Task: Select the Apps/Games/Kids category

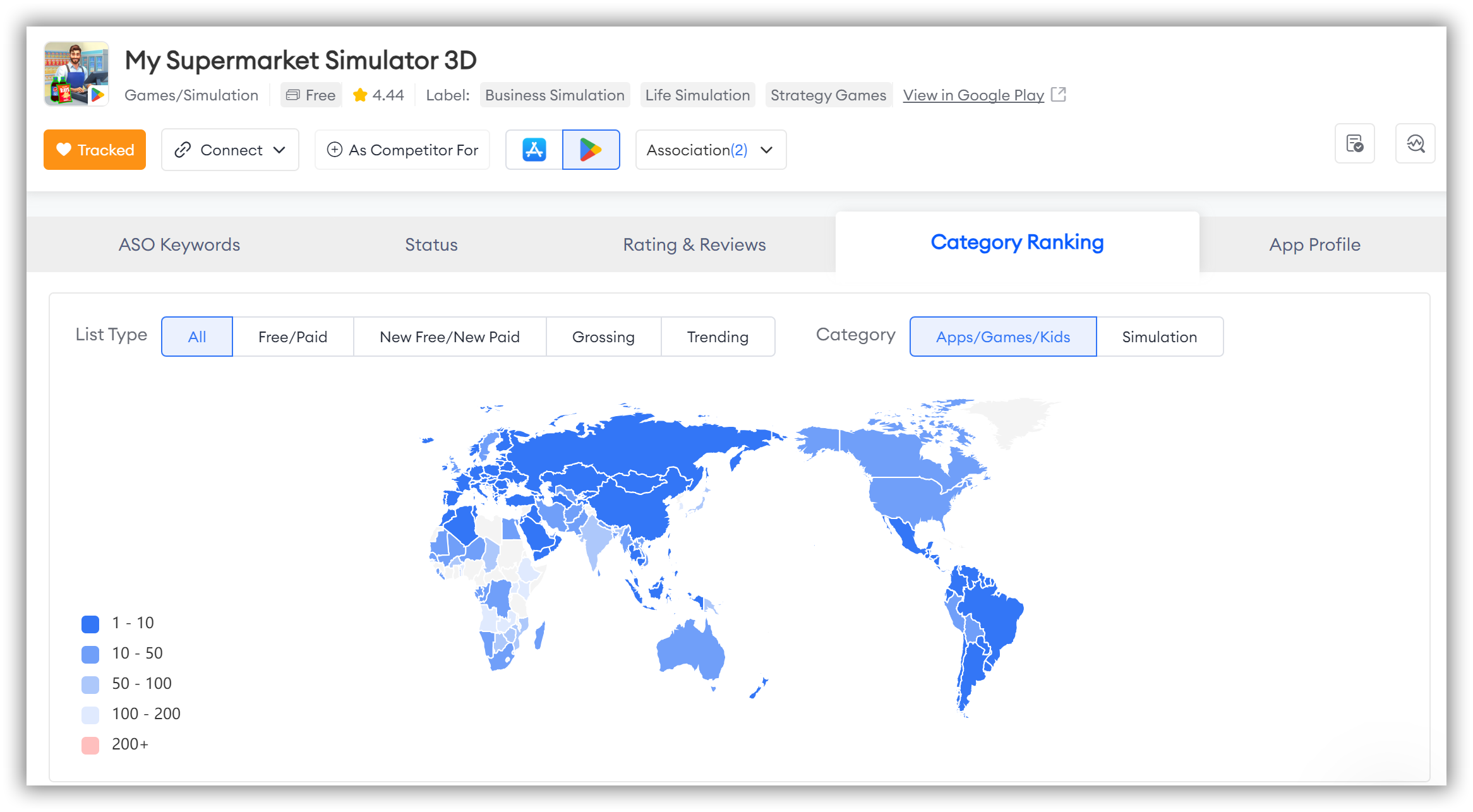Action: coord(1002,336)
